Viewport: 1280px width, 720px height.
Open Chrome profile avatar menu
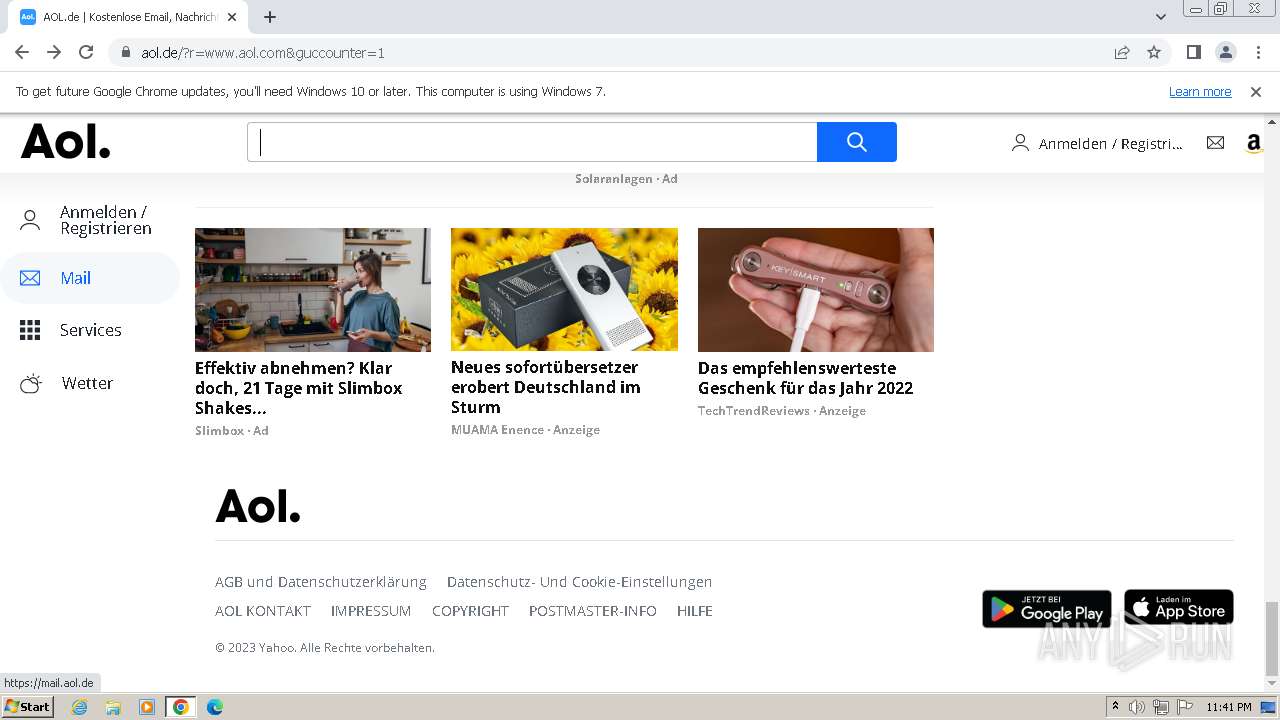(x=1225, y=52)
